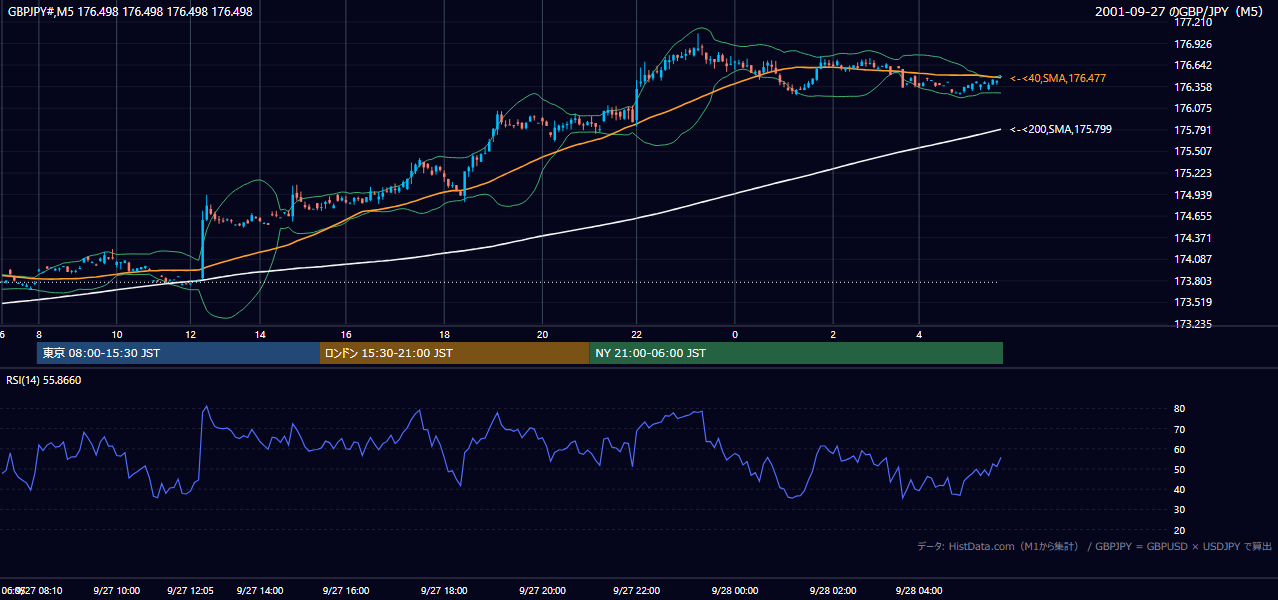
Task: Click the time label 9/27 18:00
Action: click(x=444, y=591)
